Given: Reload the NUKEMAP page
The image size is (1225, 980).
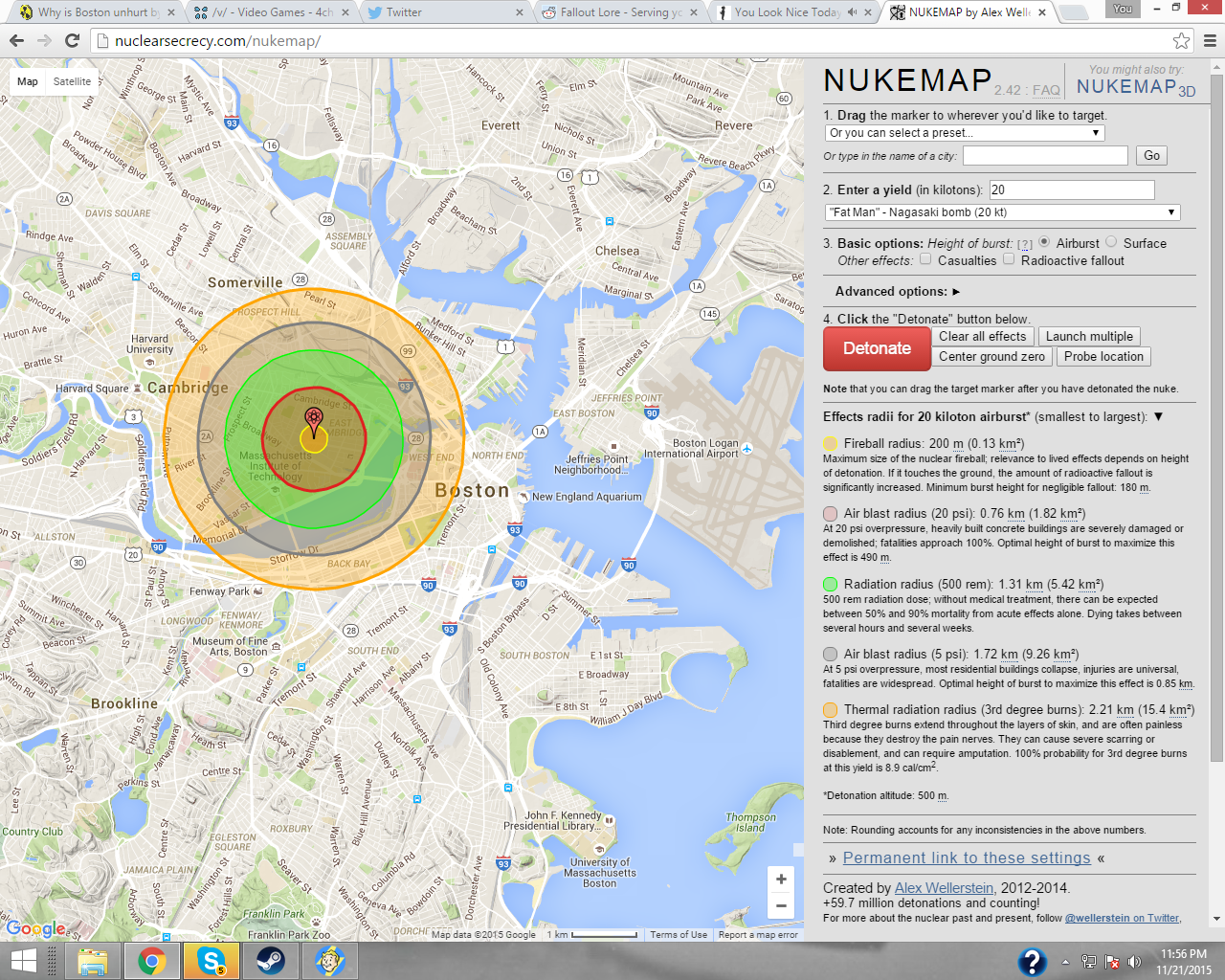Looking at the screenshot, I should pyautogui.click(x=72, y=40).
